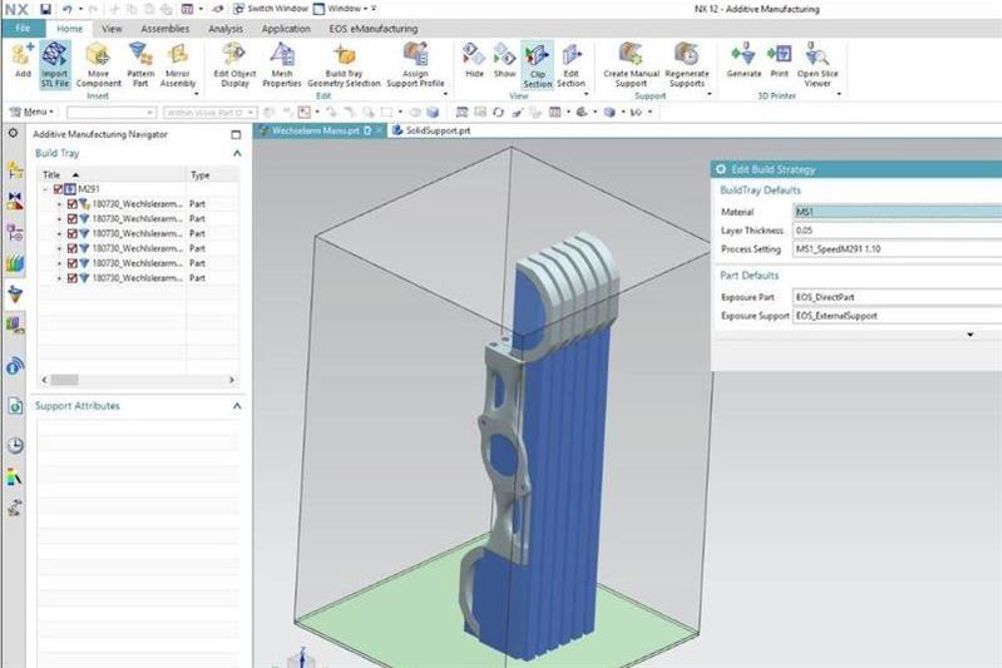Start Create Manual Support
Viewport: 1002px width, 668px height.
pos(631,65)
